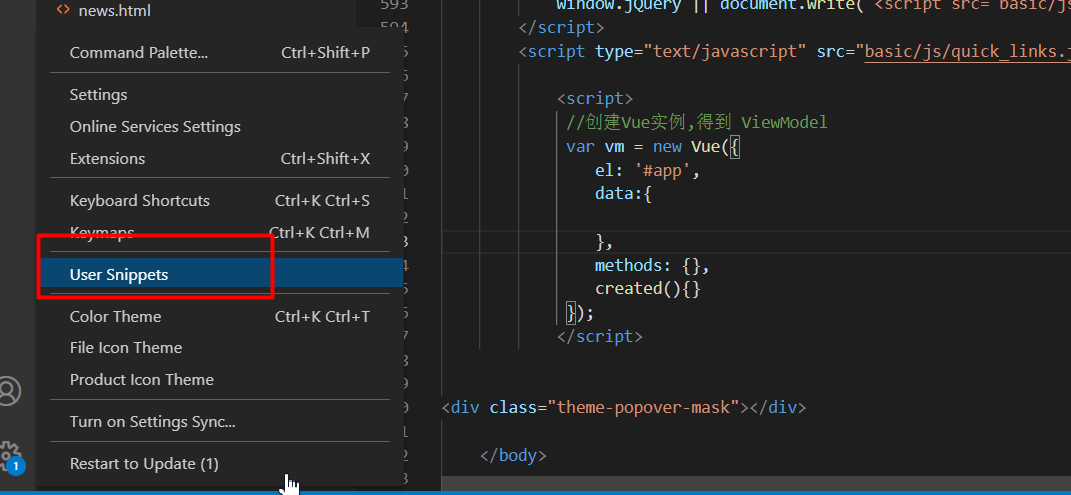This screenshot has height=495, width=1071.
Task: Choose Color Theme from the menu
Action: click(x=115, y=316)
